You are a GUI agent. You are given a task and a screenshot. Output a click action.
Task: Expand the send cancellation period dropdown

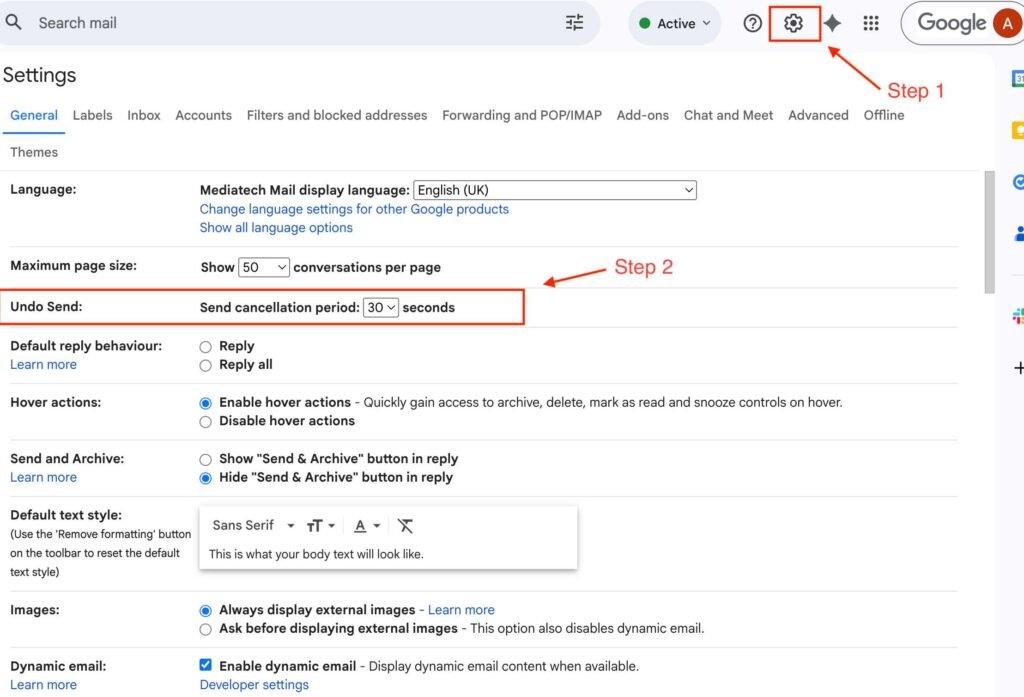[x=381, y=308]
